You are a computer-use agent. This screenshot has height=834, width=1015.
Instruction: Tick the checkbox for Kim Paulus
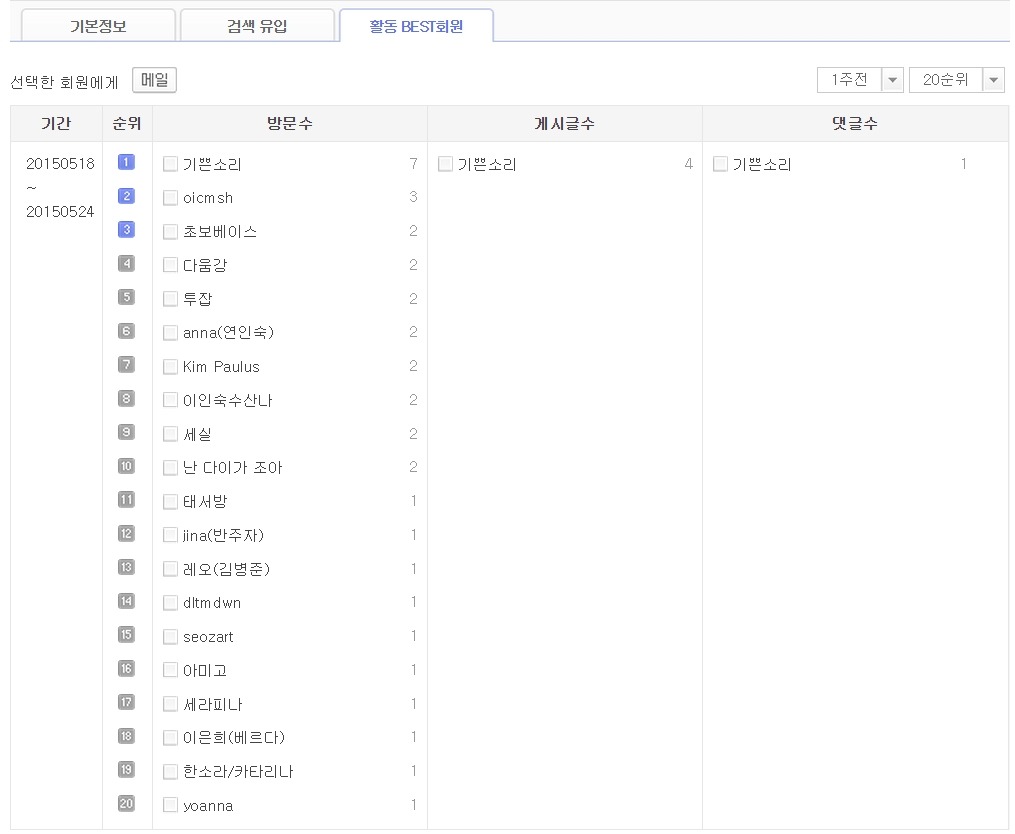click(170, 367)
